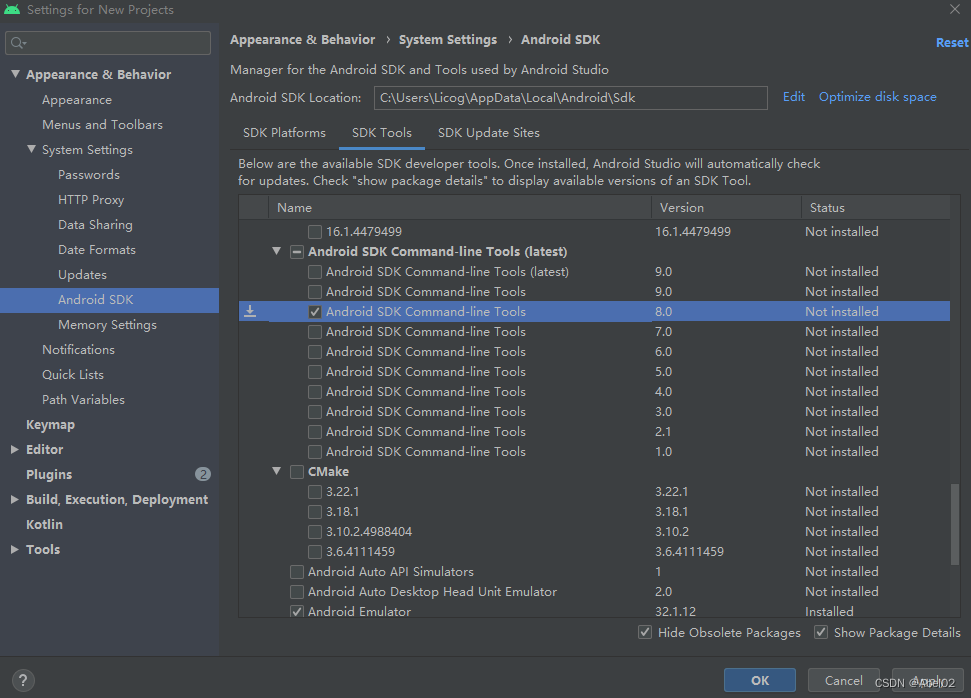This screenshot has height=698, width=971.
Task: Expand the Editor settings section
Action: (14, 449)
